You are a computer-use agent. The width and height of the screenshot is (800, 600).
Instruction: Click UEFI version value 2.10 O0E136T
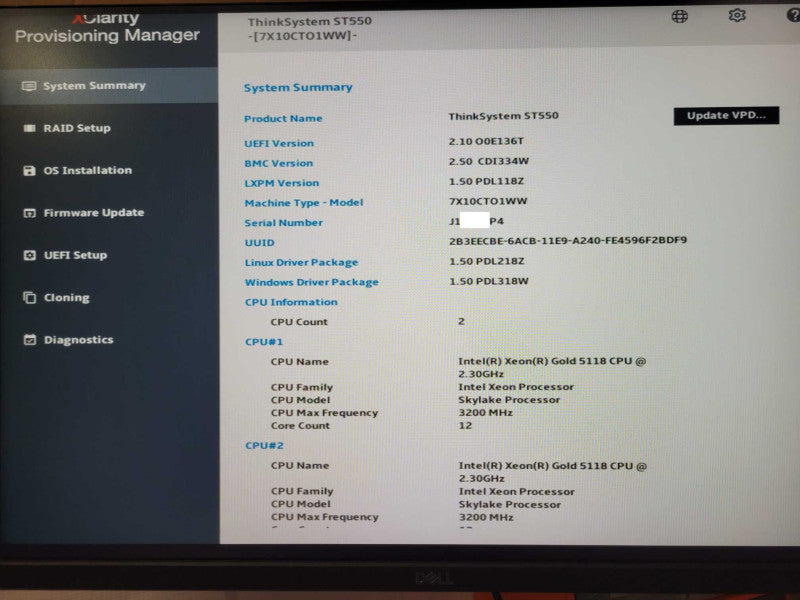click(486, 141)
